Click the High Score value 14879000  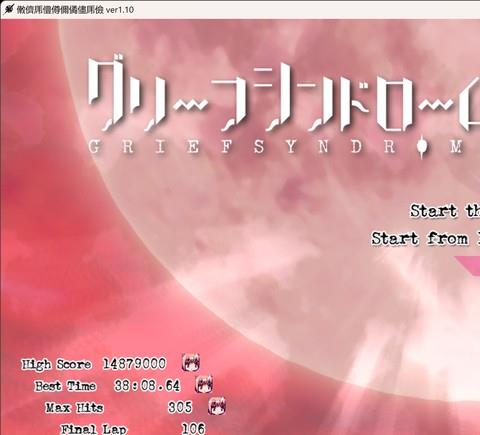click(x=134, y=364)
